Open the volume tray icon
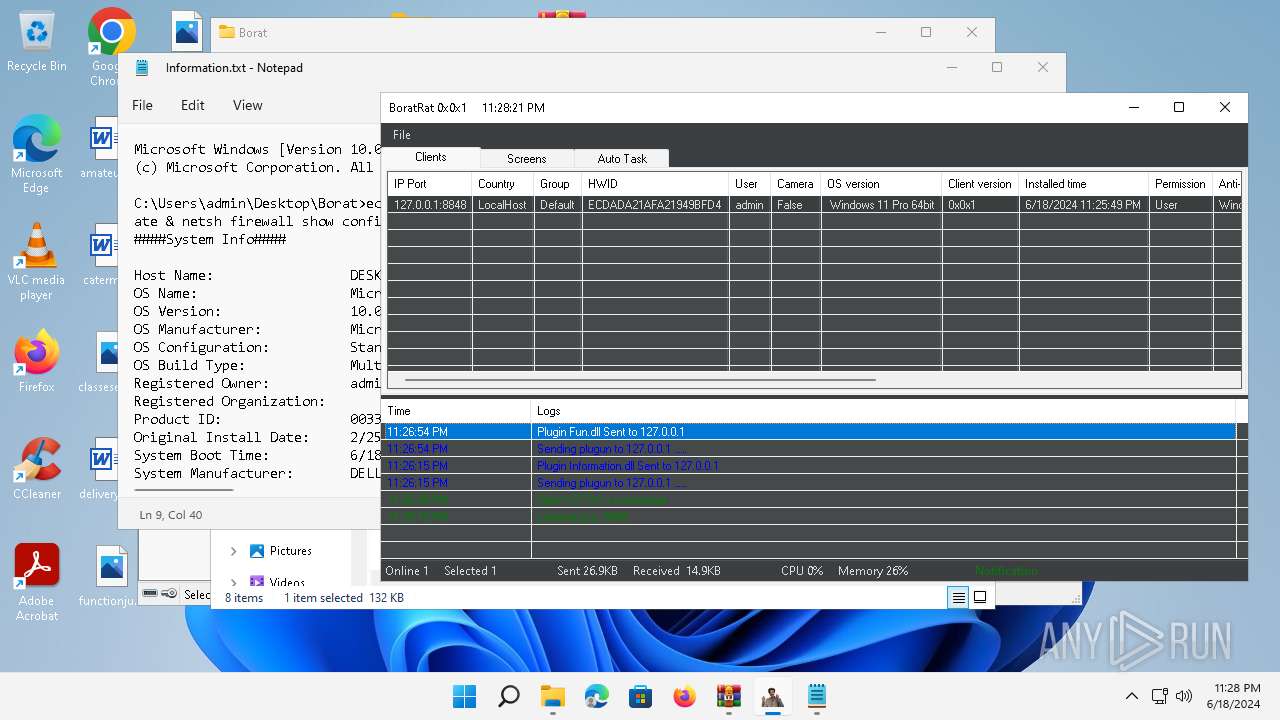 tap(1184, 696)
